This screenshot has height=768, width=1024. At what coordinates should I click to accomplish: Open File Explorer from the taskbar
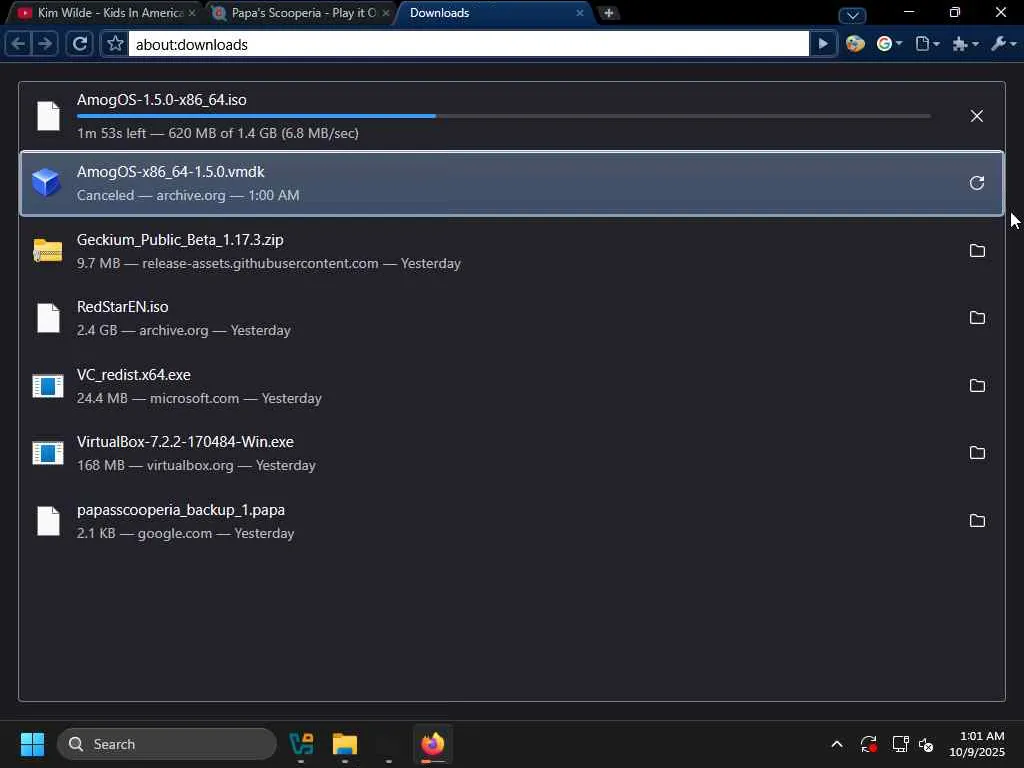tap(345, 744)
